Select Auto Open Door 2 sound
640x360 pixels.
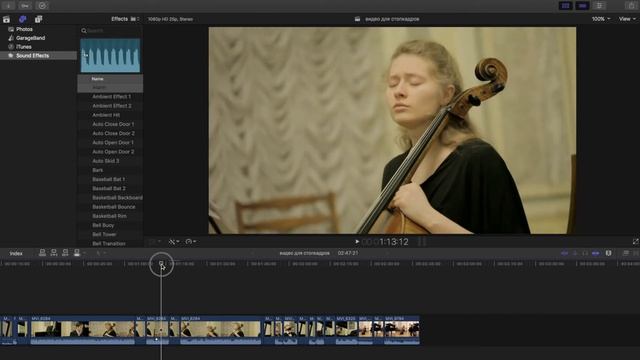click(113, 152)
